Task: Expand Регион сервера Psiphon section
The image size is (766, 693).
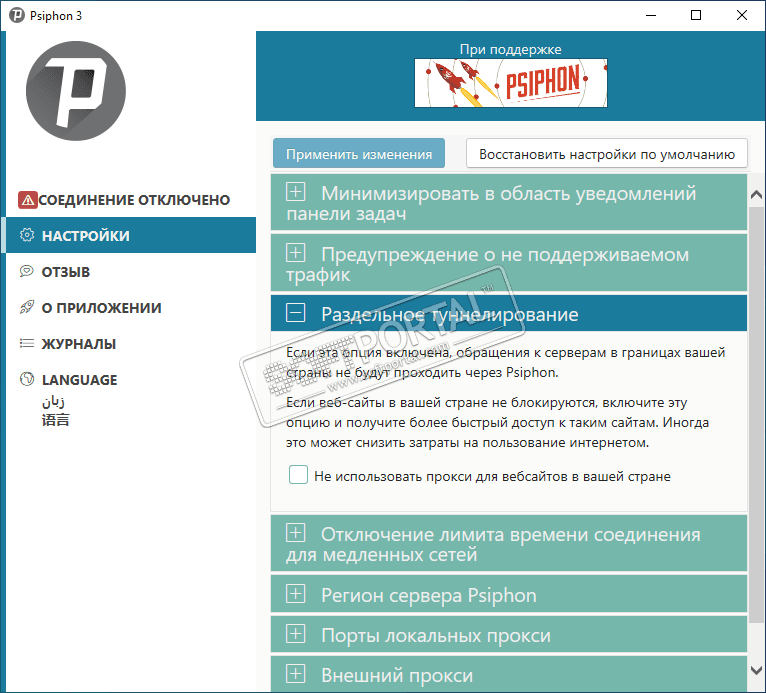Action: (x=509, y=594)
